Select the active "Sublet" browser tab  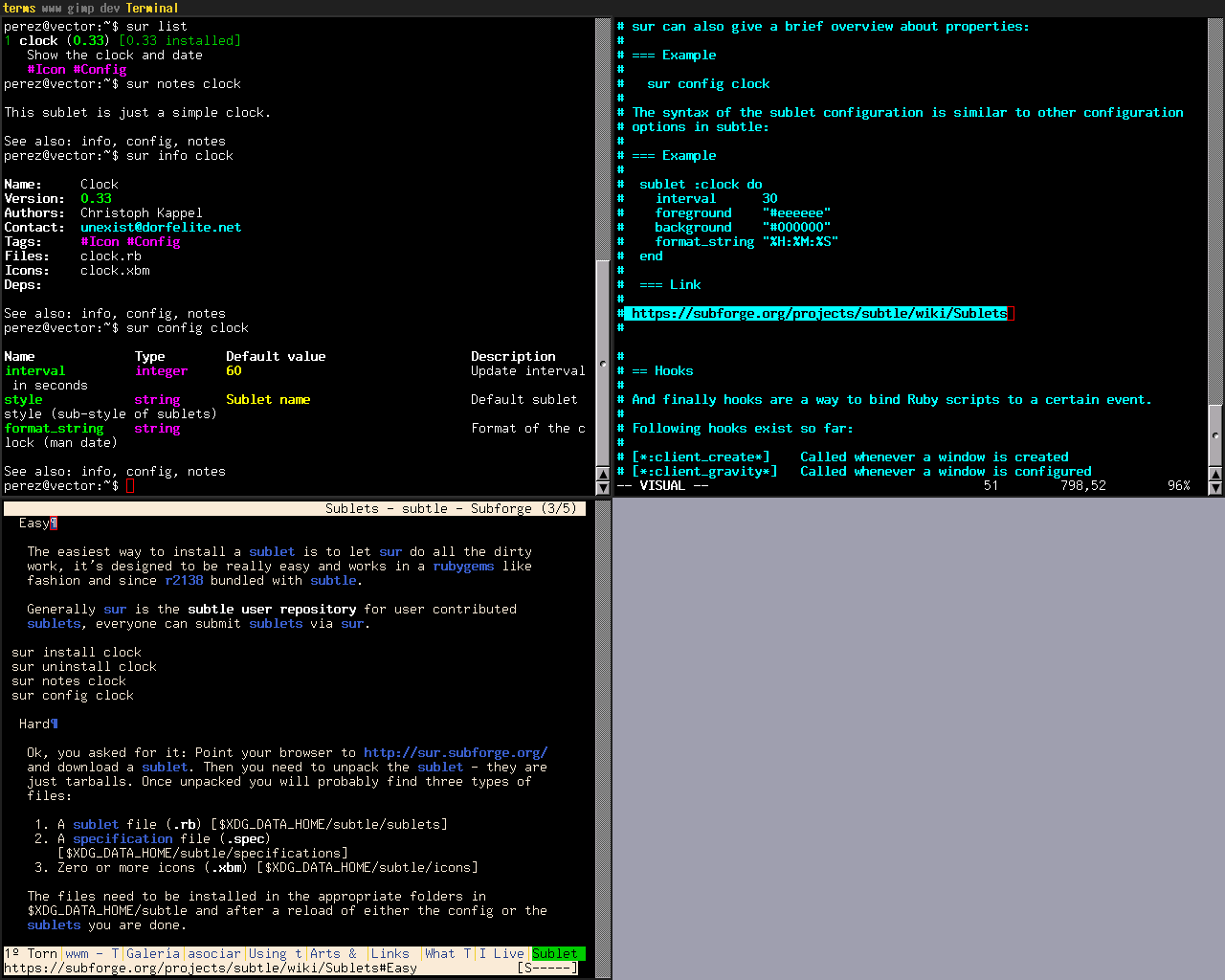click(x=558, y=954)
